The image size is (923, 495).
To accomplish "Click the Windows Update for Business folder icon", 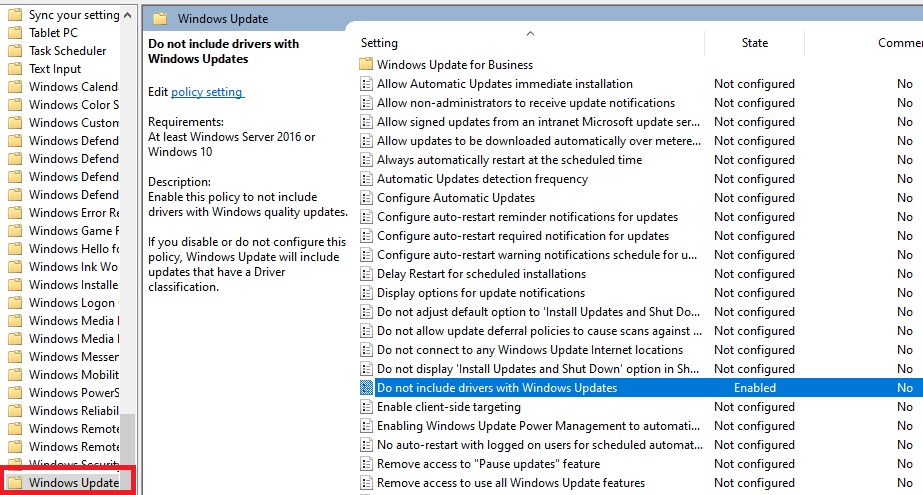I will [x=366, y=64].
